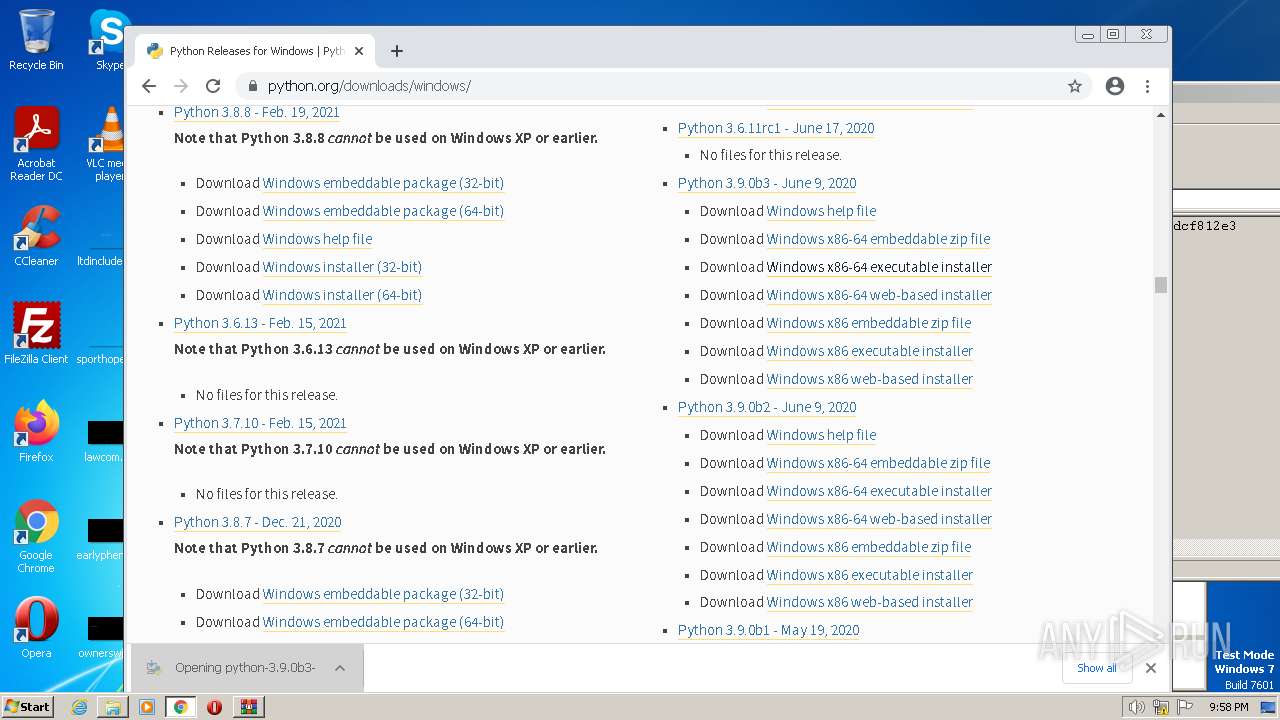Launch Opera from the desktop

pyautogui.click(x=36, y=628)
